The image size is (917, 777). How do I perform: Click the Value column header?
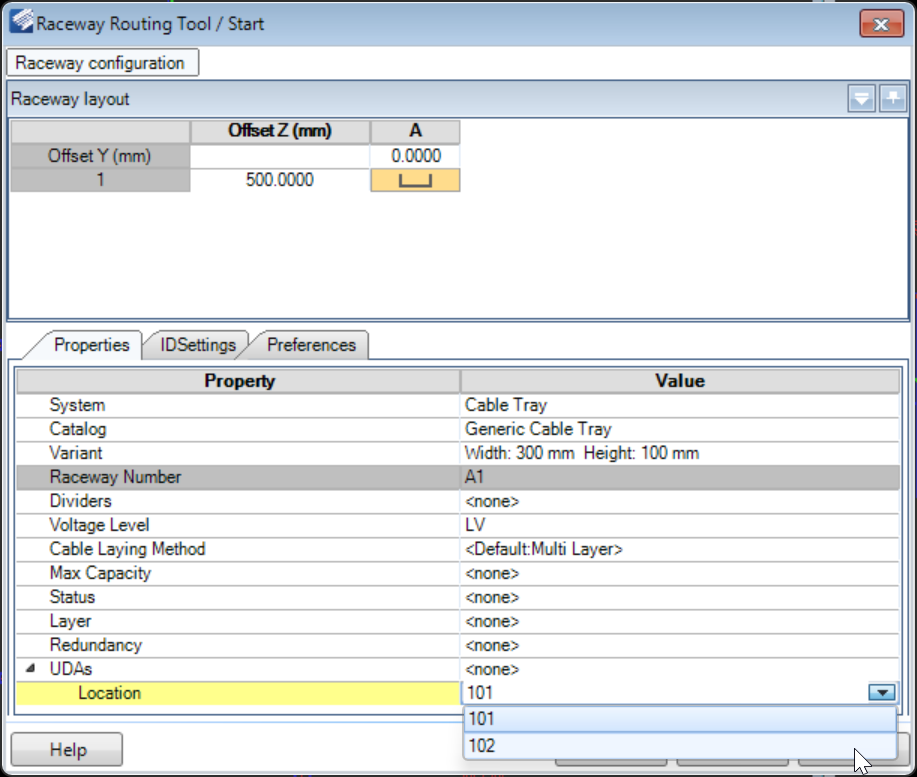click(x=680, y=381)
